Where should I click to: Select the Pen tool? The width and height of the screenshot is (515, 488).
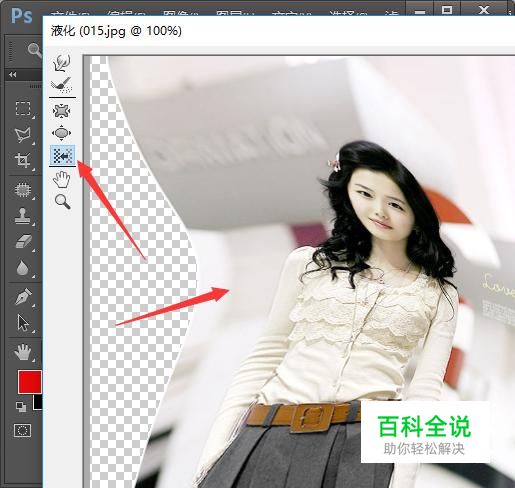click(x=23, y=296)
